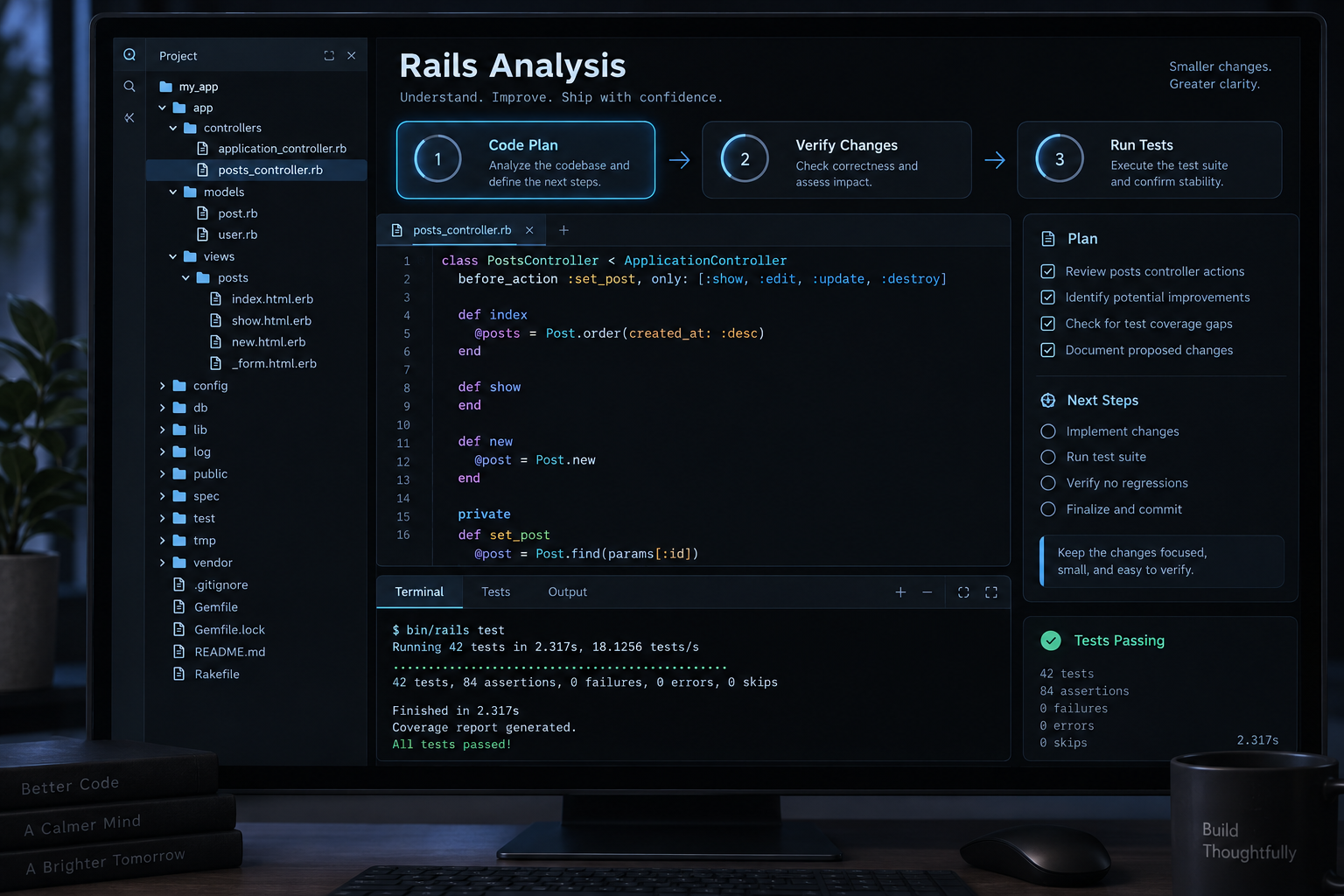
Task: Add a new terminal with plus icon
Action: tap(900, 592)
